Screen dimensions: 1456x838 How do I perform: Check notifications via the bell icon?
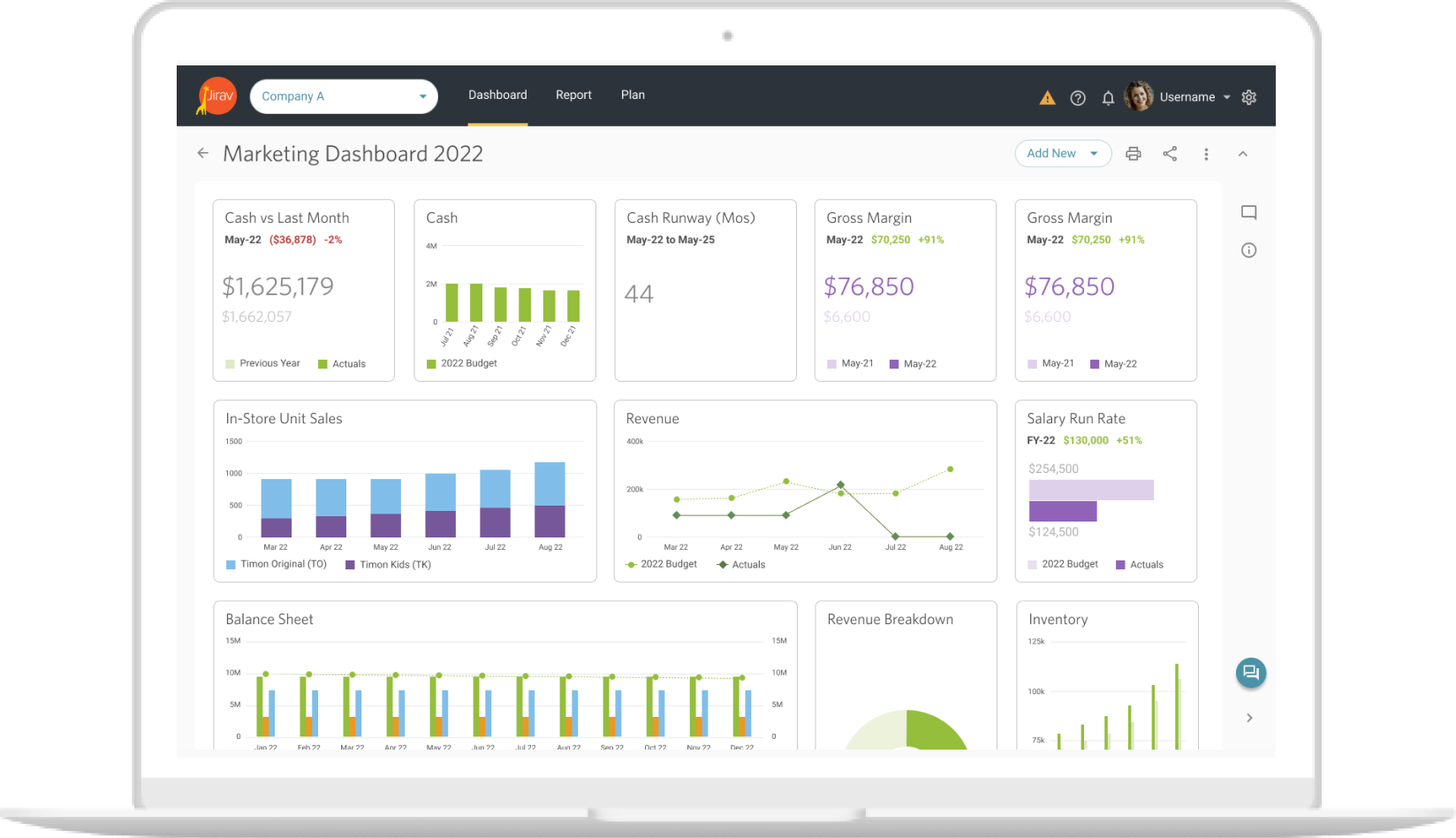(1108, 97)
